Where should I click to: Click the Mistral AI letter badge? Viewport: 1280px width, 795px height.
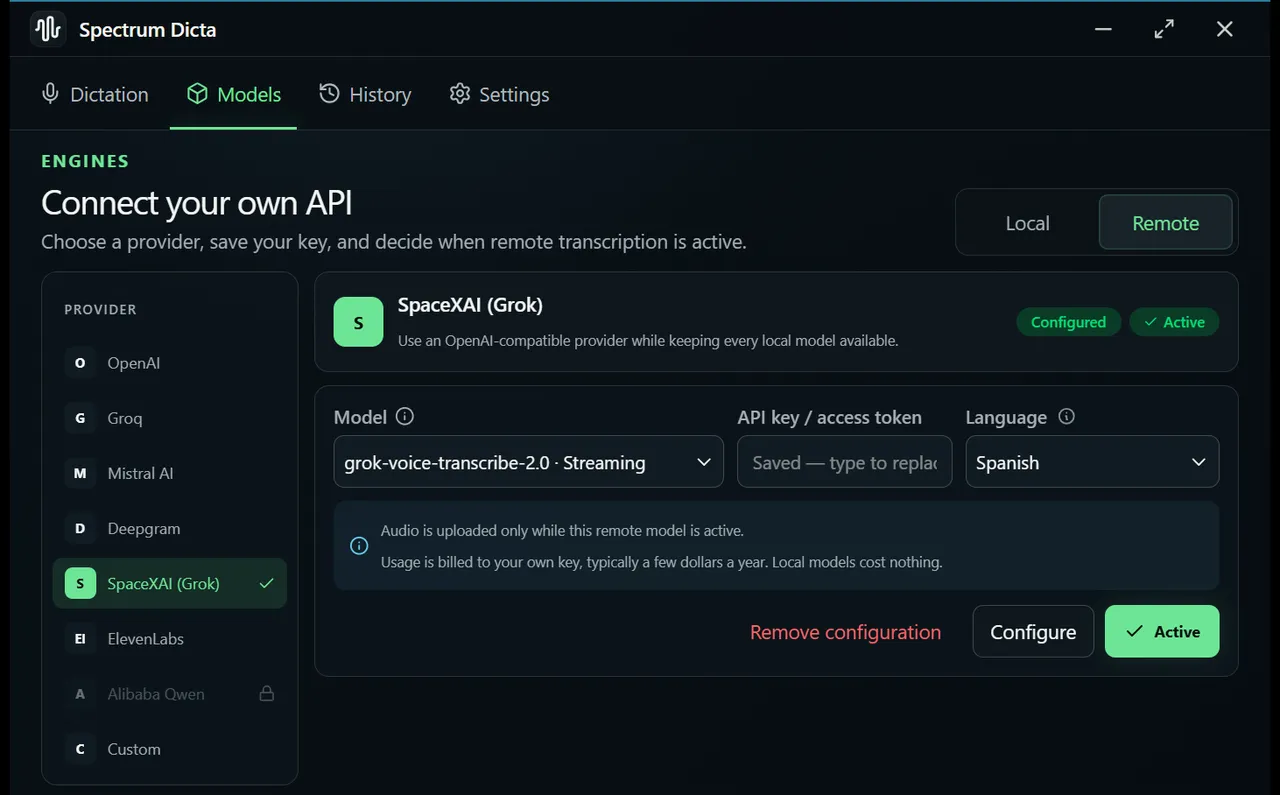pos(80,473)
